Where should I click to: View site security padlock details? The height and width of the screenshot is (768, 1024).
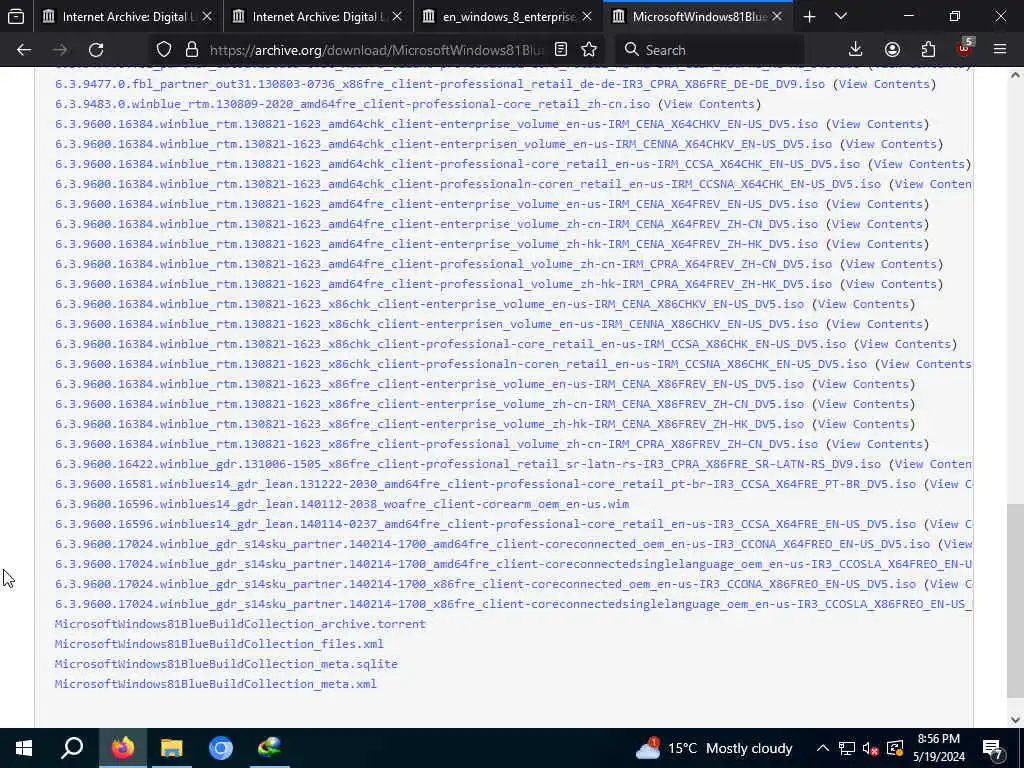[x=191, y=50]
